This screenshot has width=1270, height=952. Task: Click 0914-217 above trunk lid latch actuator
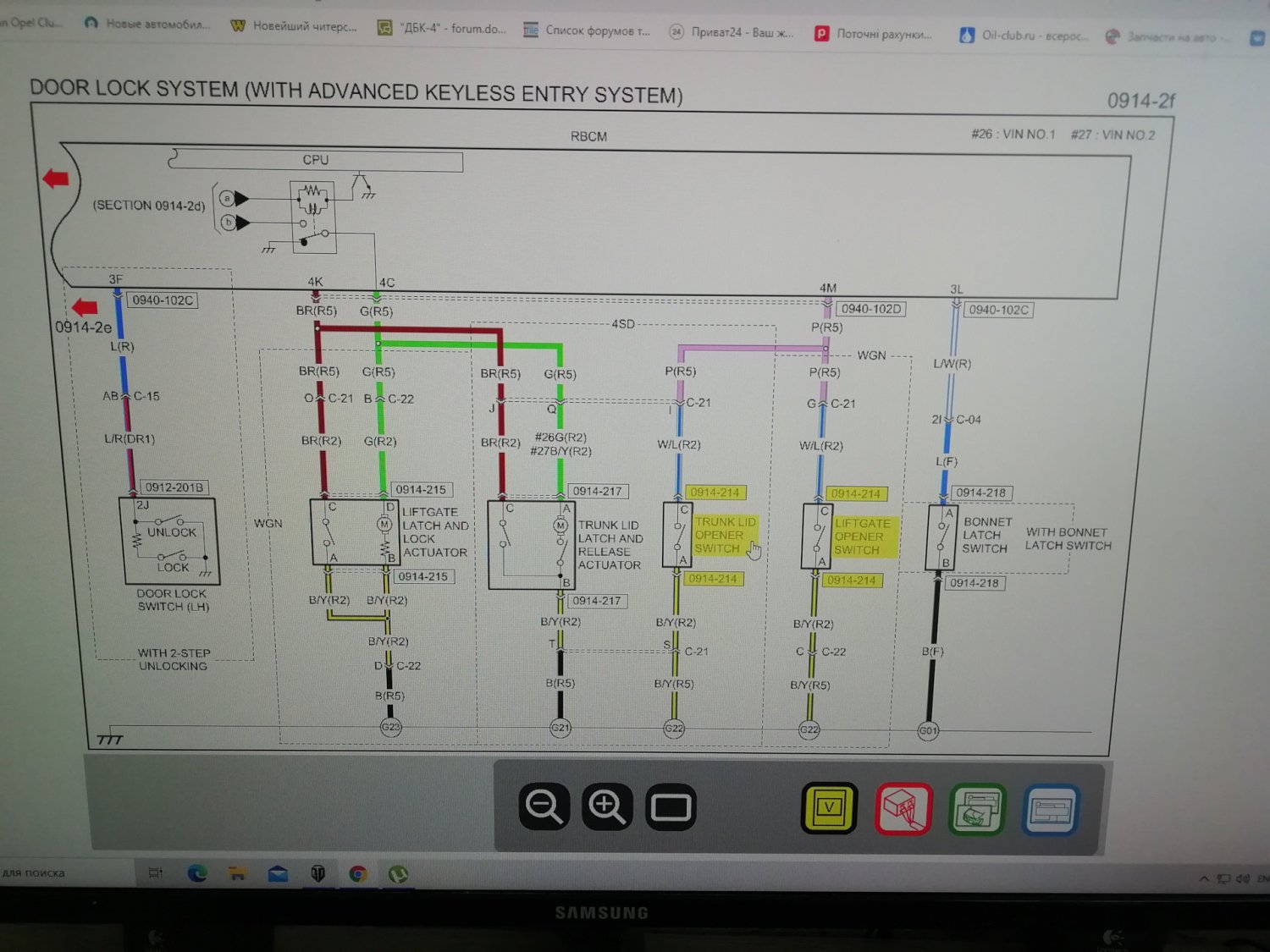click(x=597, y=491)
